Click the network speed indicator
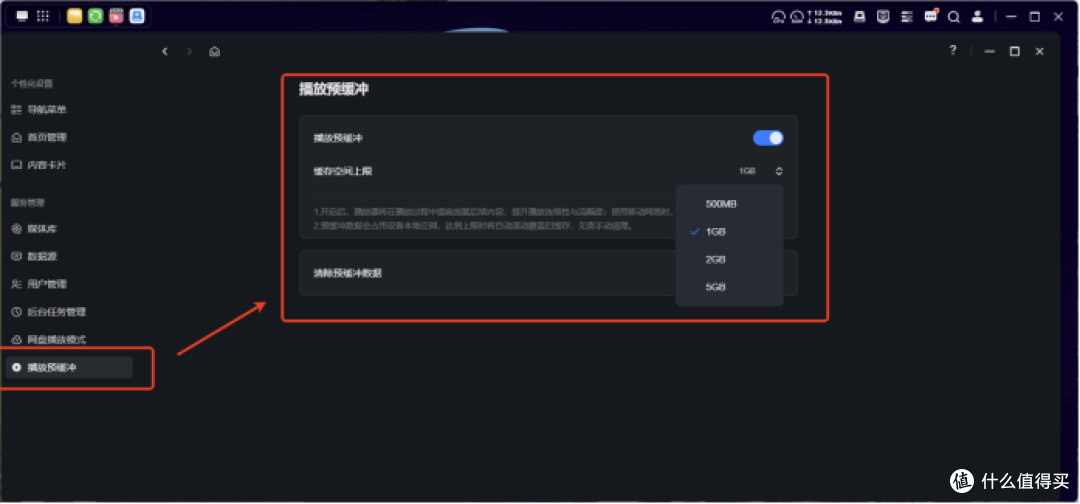Viewport: 1080px width, 504px height. (x=824, y=17)
